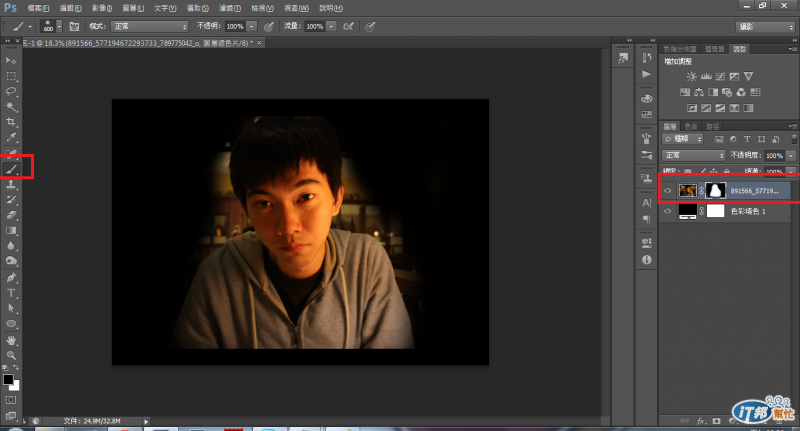The image size is (800, 431).
Task: Select the Crop tool
Action: click(11, 122)
